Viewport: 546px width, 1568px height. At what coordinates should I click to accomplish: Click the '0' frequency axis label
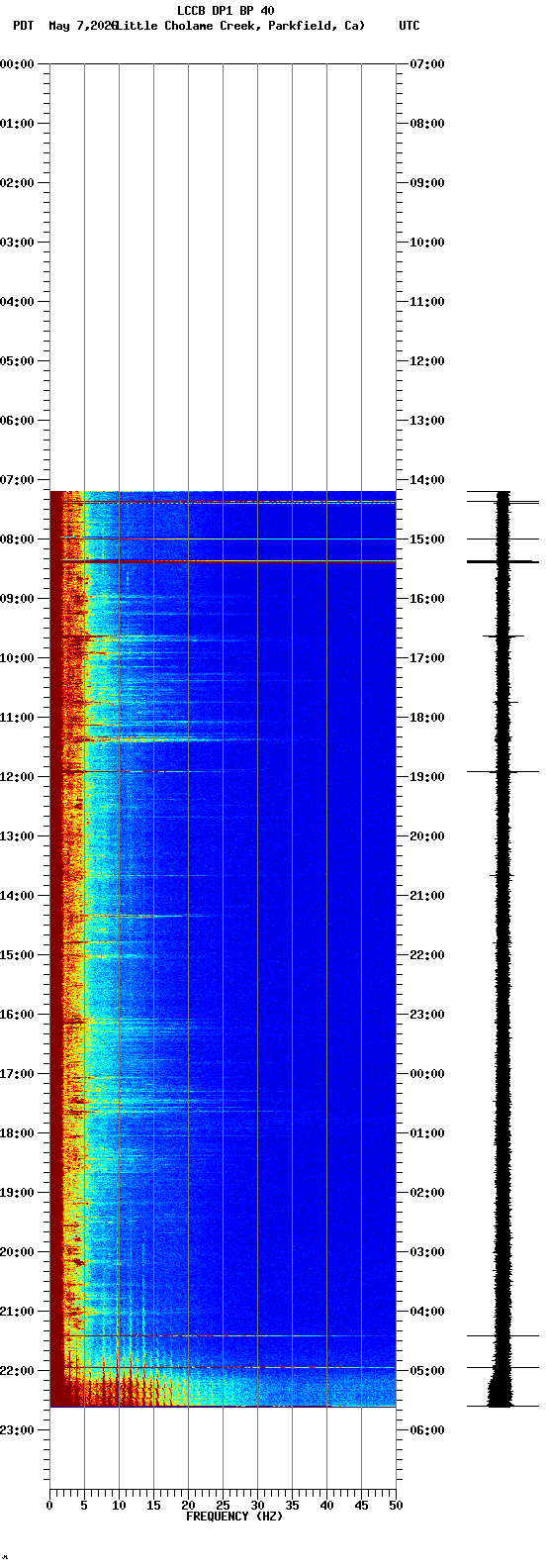[x=49, y=1506]
